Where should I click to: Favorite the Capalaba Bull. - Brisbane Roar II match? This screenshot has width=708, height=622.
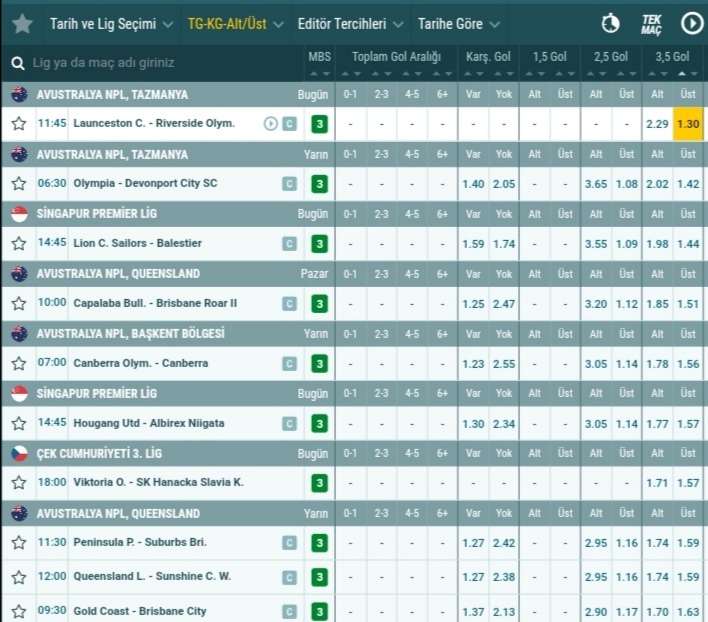19,303
